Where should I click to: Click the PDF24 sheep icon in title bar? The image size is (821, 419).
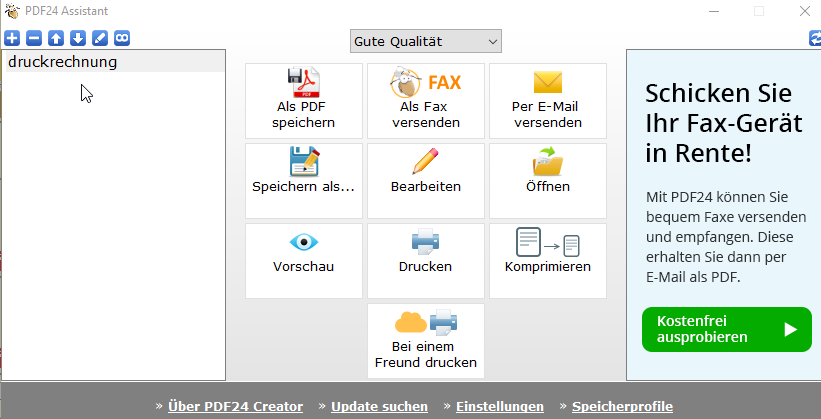pyautogui.click(x=12, y=10)
